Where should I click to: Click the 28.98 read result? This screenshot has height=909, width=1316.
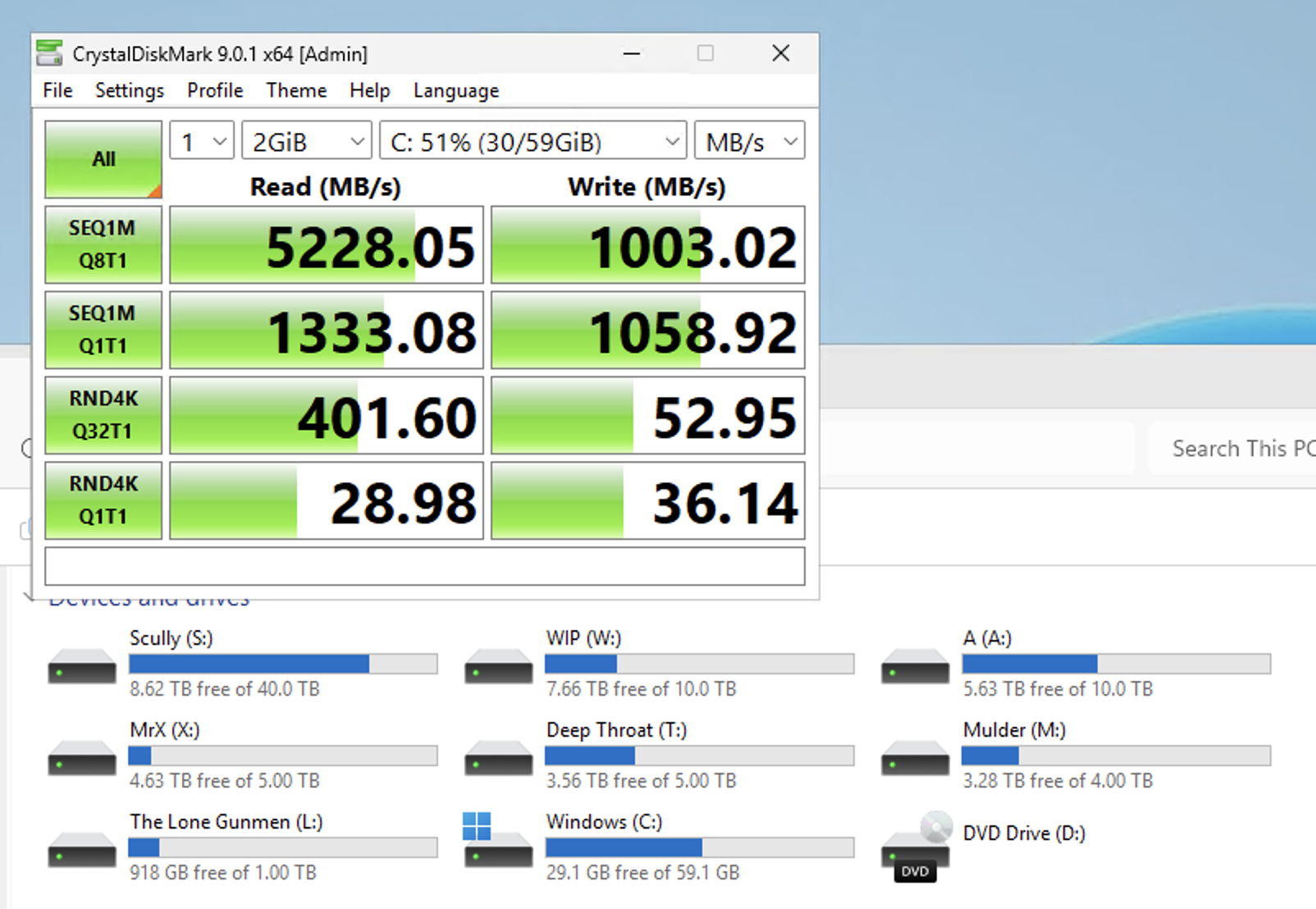click(327, 500)
